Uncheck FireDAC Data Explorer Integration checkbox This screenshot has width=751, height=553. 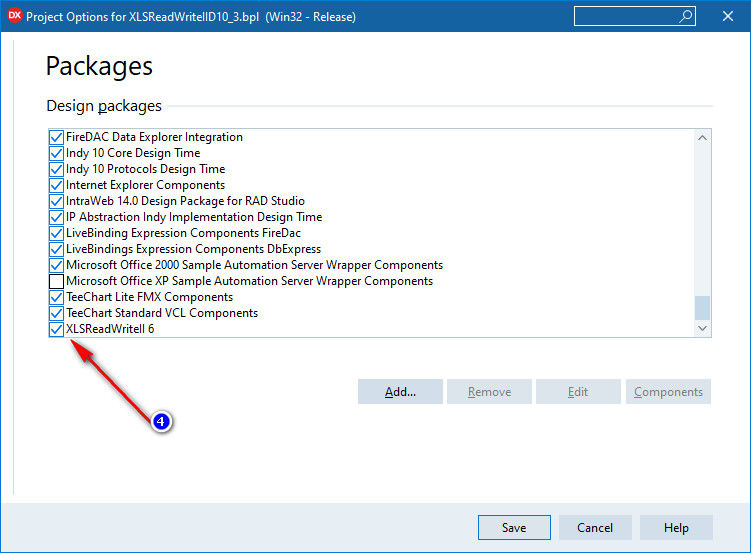(x=56, y=137)
